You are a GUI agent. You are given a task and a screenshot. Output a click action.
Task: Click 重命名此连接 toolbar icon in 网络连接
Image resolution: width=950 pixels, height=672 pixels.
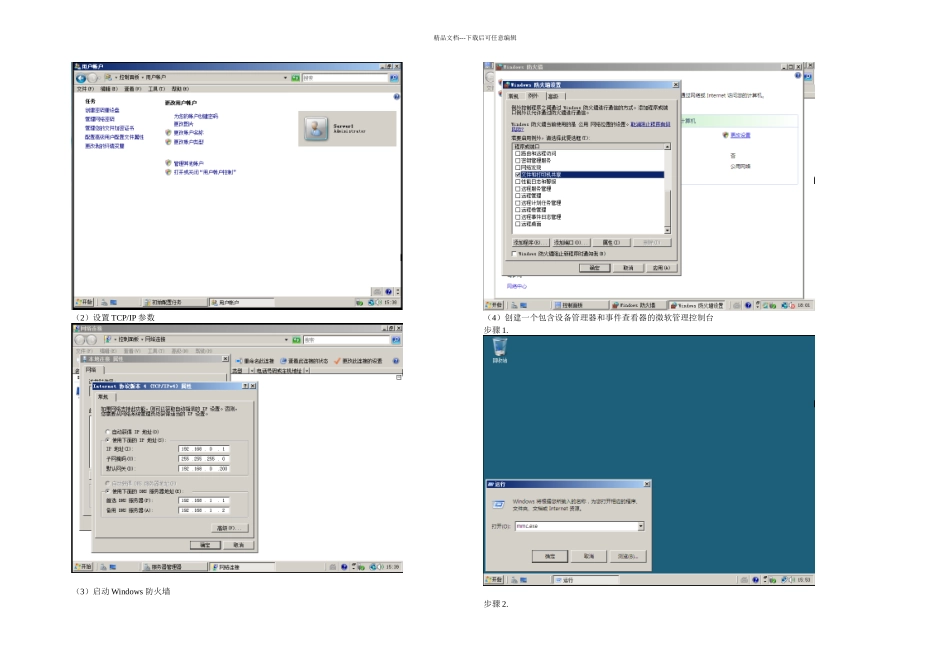(x=239, y=361)
